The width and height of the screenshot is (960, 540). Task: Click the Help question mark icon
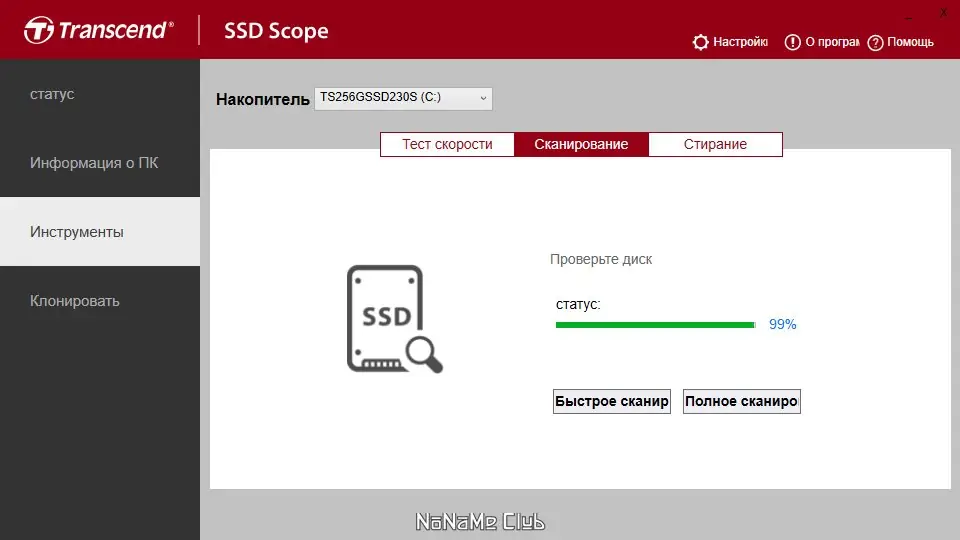(x=876, y=42)
